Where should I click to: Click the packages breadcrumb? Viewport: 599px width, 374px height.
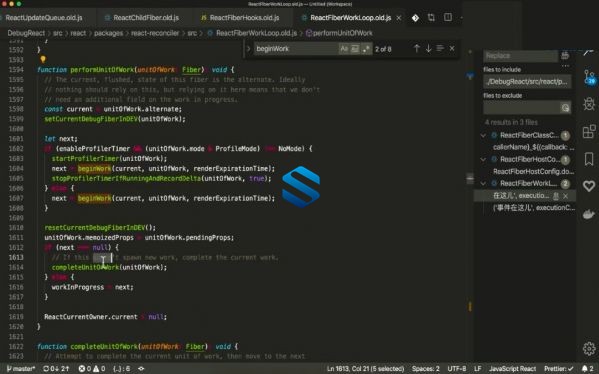point(108,33)
